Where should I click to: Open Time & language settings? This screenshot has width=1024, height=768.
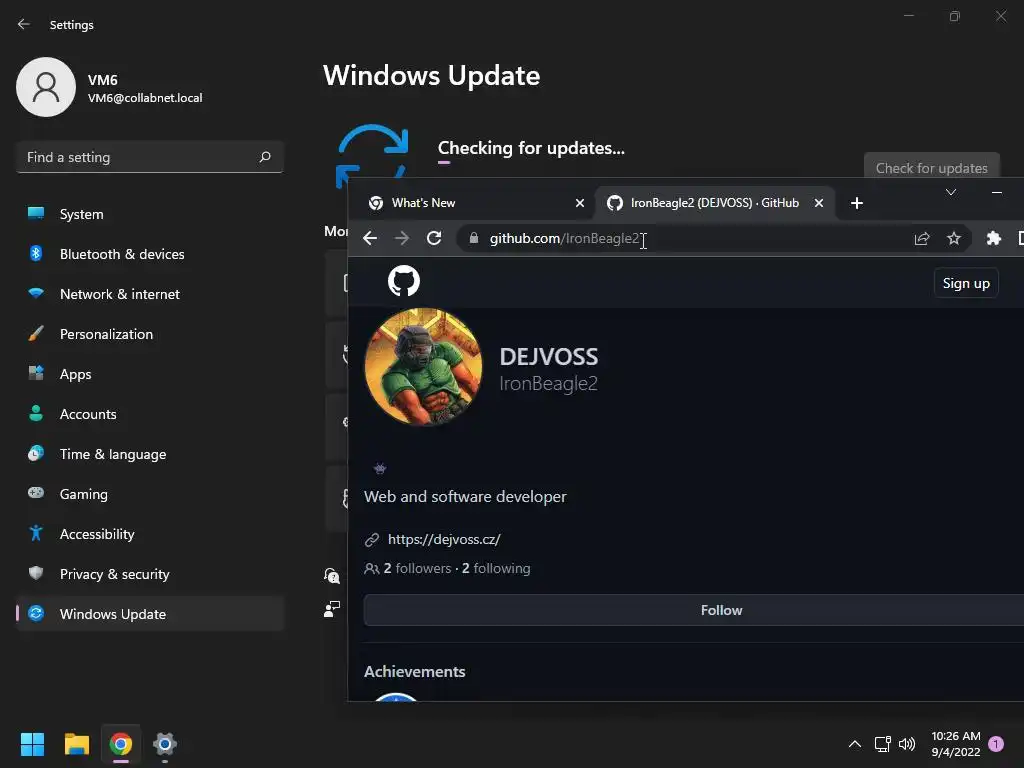[x=150, y=454]
